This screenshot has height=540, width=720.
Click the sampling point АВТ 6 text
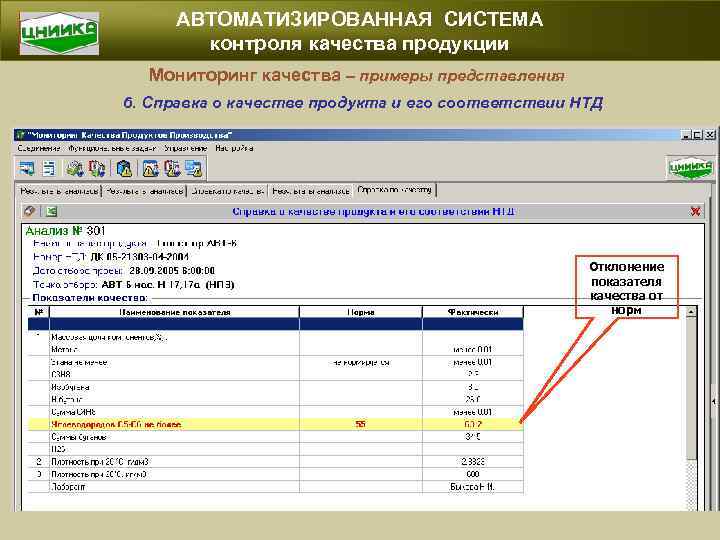coord(168,285)
